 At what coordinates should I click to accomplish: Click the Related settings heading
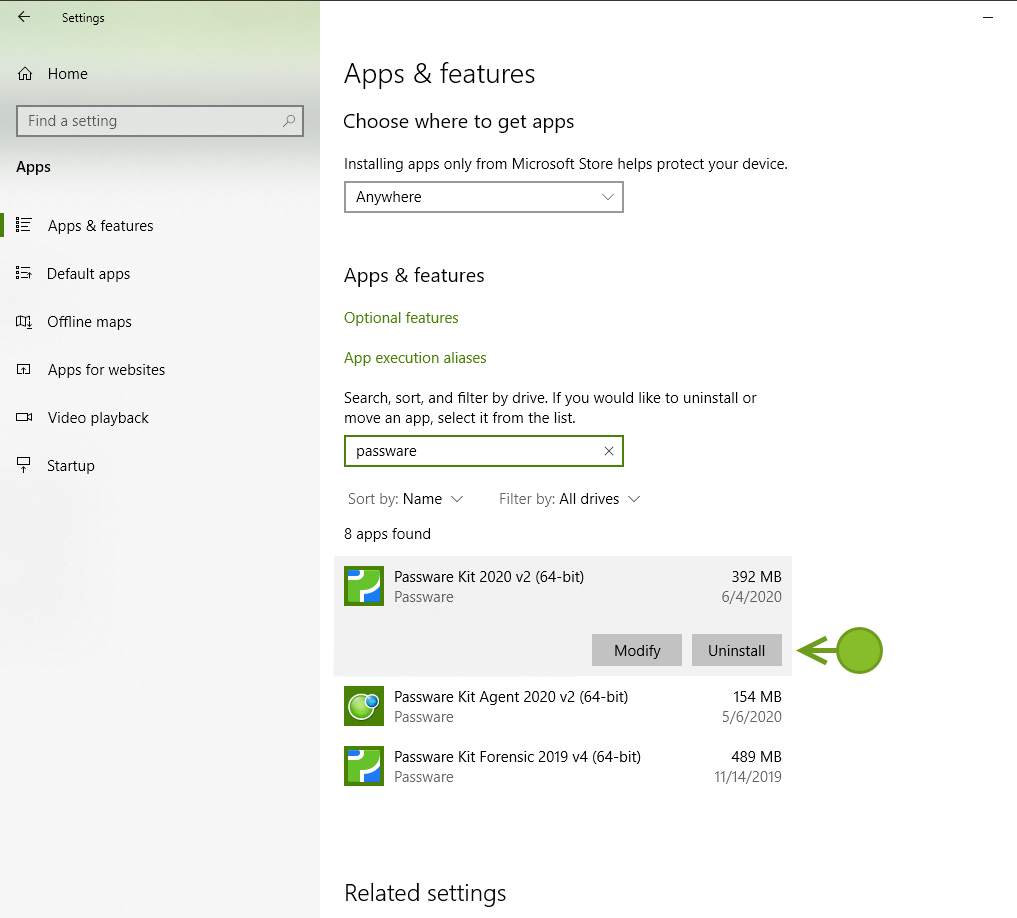point(425,893)
